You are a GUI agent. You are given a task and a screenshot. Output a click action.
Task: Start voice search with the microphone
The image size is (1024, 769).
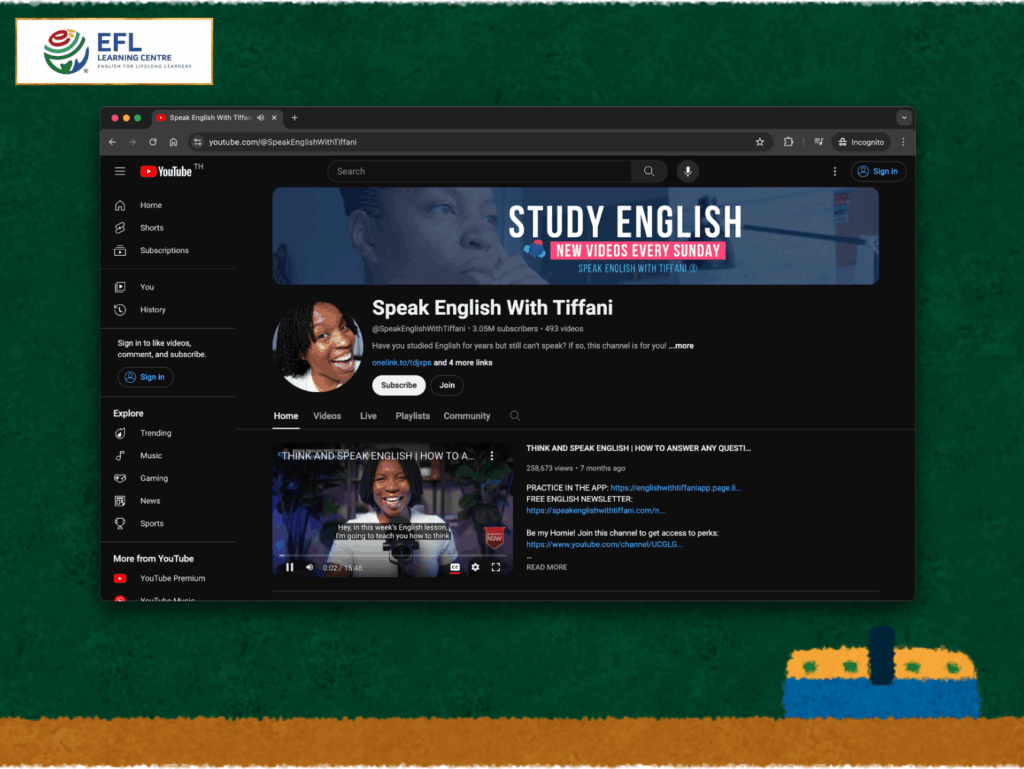[688, 171]
